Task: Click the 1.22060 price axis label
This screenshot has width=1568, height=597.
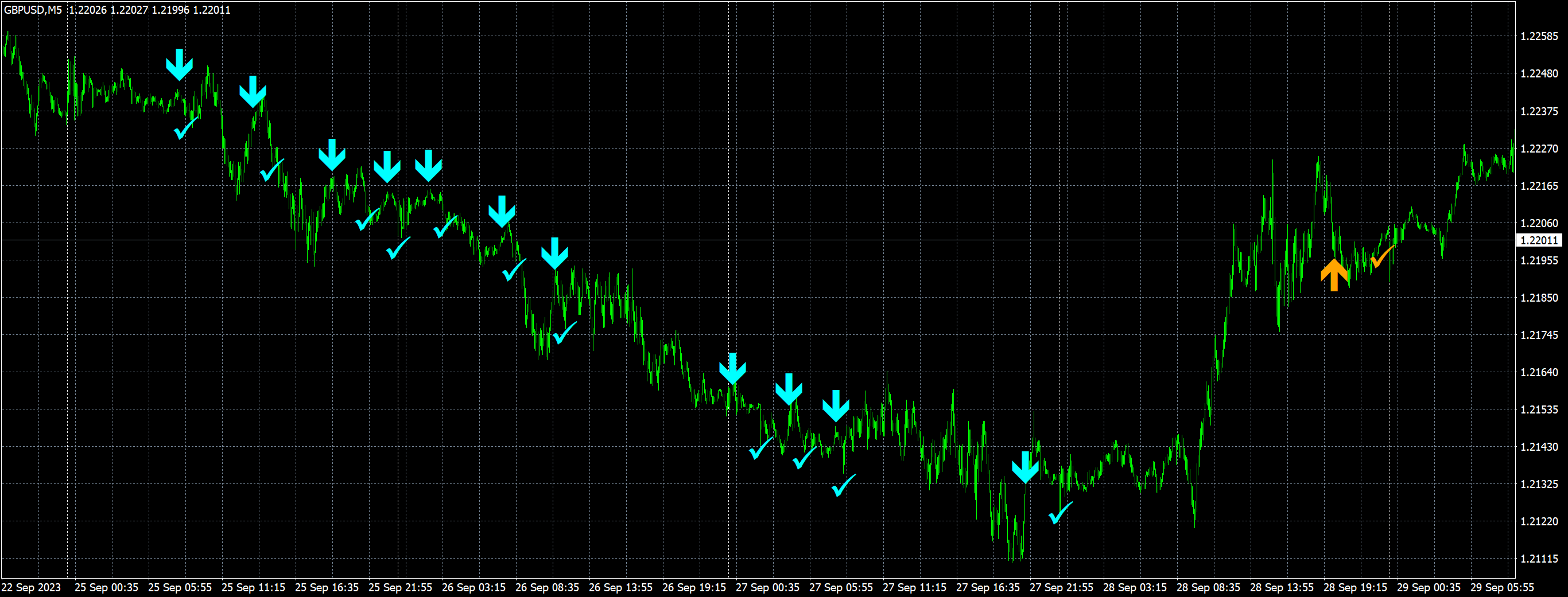Action: point(1539,223)
